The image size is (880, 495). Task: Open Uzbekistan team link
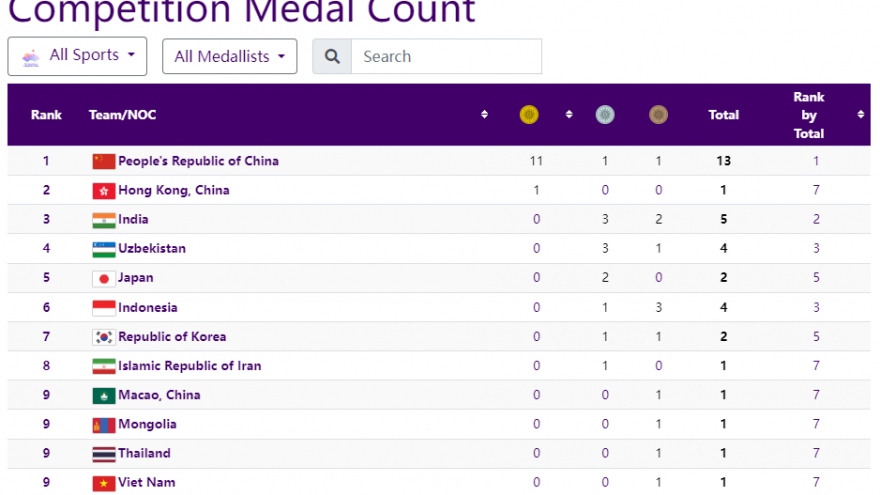tap(152, 249)
